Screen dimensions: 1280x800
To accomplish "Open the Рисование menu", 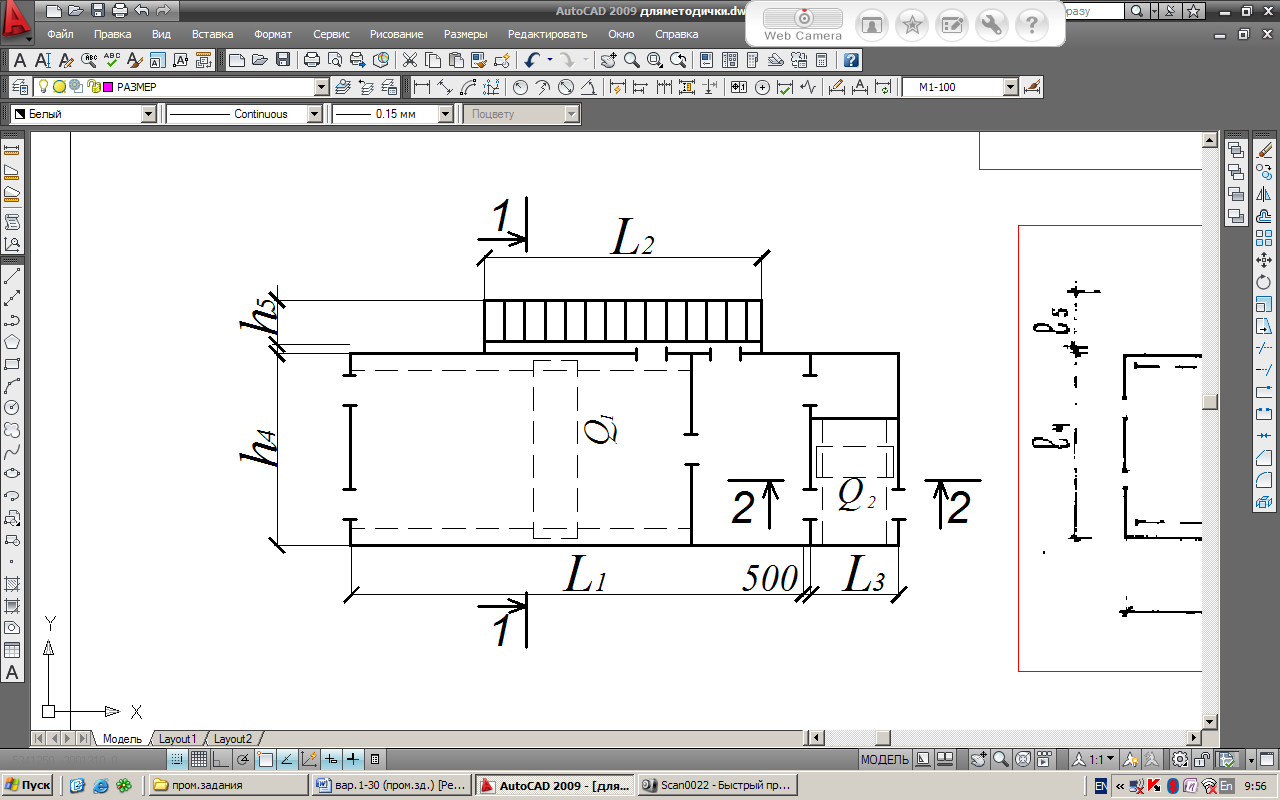I will pos(396,34).
